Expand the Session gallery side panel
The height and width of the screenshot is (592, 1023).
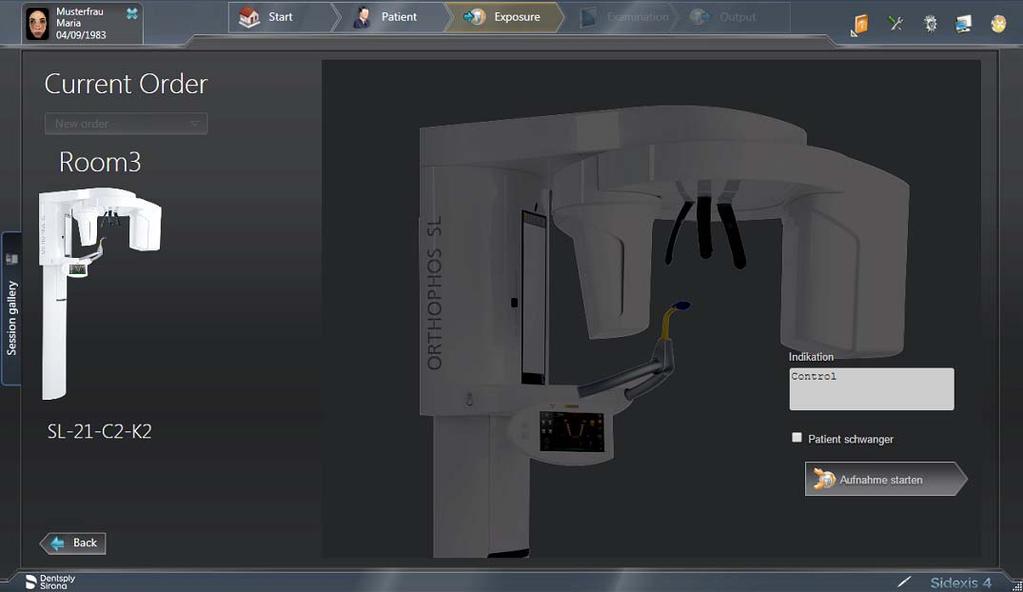click(x=11, y=309)
